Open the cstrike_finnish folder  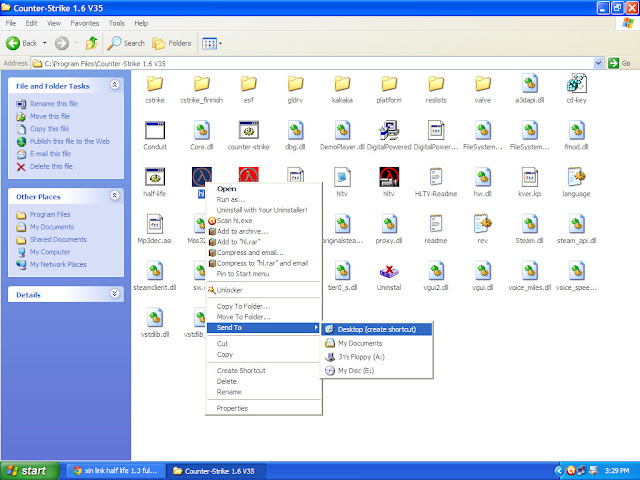pyautogui.click(x=202, y=84)
